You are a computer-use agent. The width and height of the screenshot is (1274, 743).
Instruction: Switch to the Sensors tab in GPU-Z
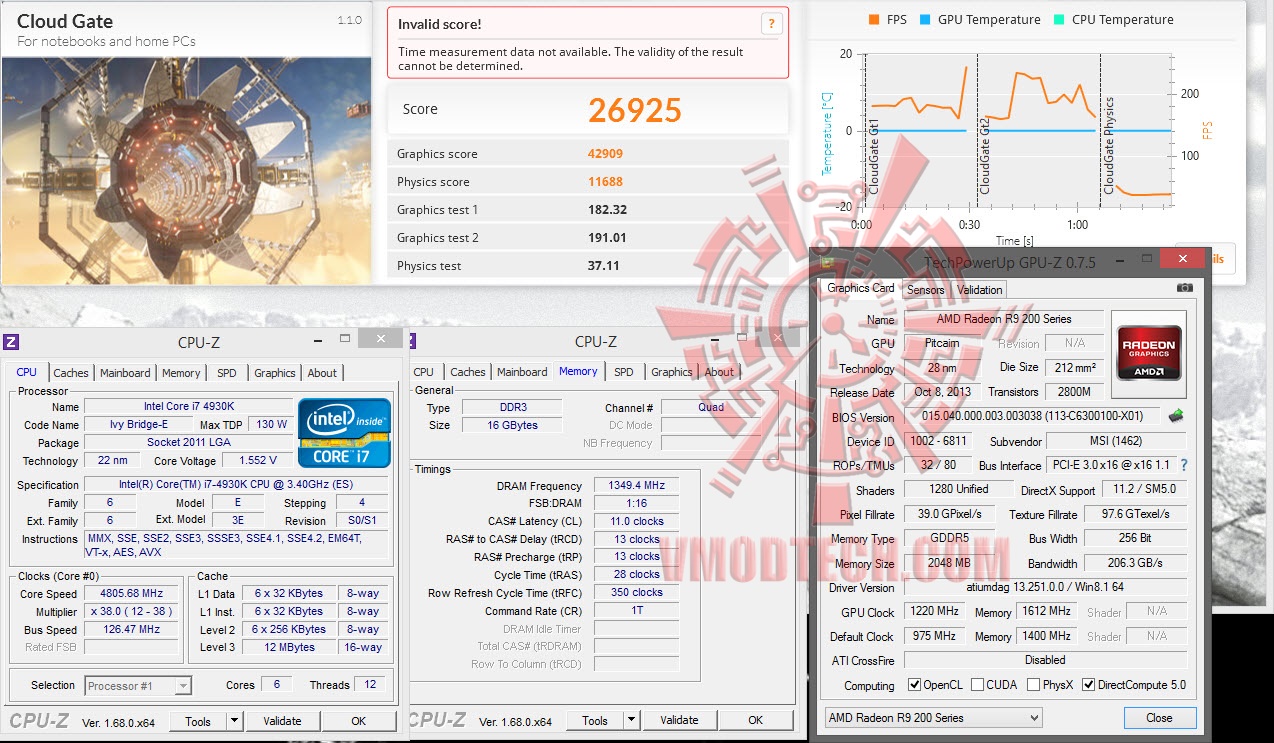point(925,290)
